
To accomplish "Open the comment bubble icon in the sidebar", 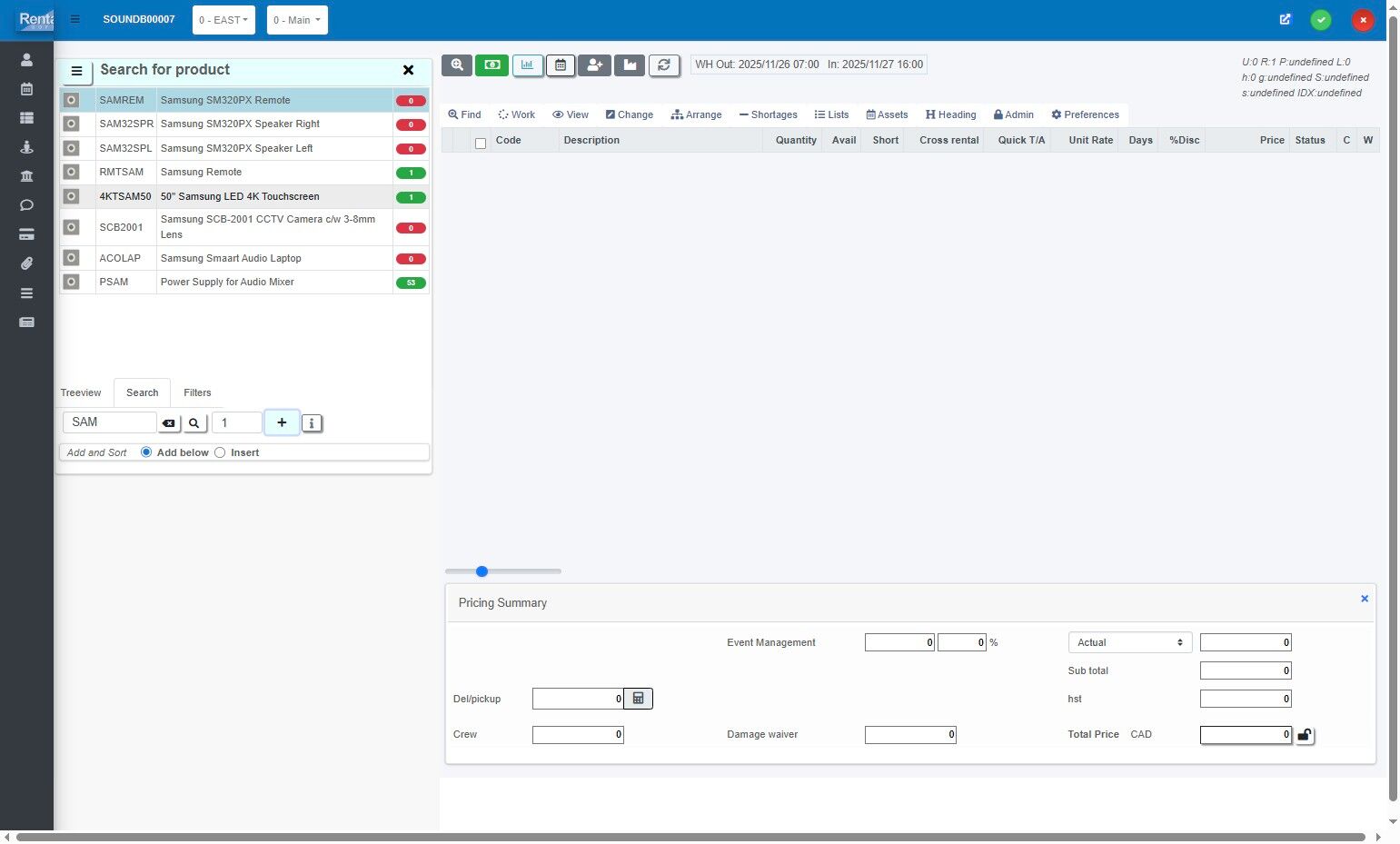I will (x=26, y=205).
